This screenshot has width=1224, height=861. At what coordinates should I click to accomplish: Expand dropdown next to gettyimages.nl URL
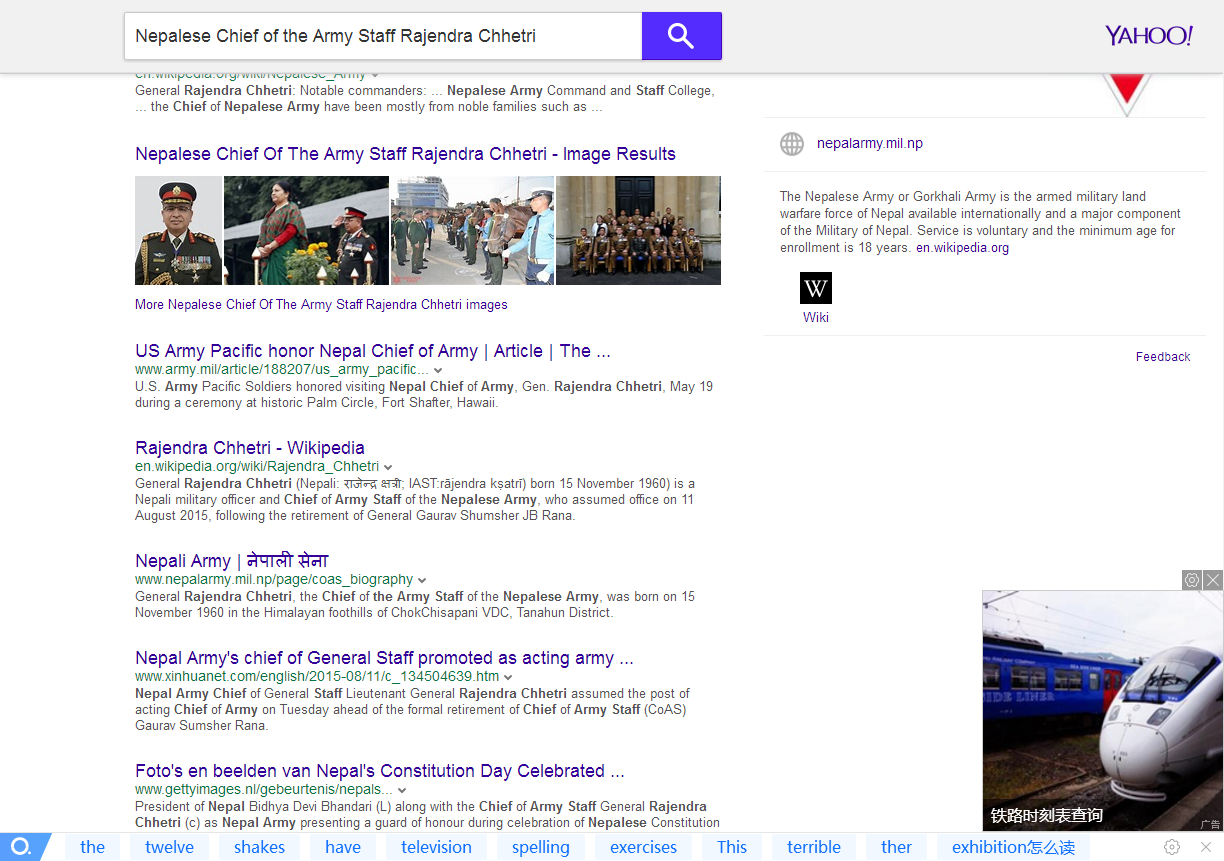(x=402, y=790)
